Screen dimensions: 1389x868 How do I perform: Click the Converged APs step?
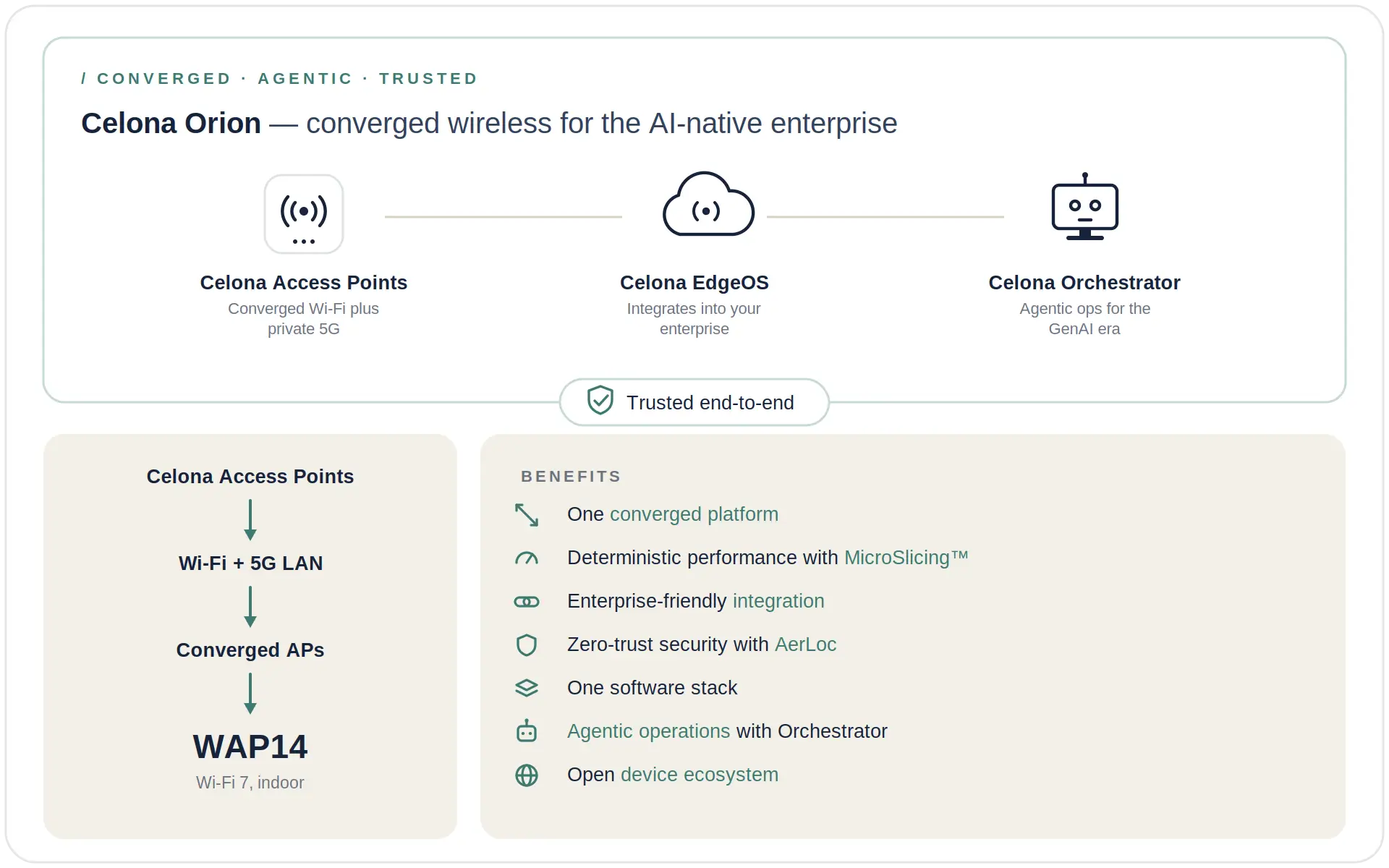point(250,650)
